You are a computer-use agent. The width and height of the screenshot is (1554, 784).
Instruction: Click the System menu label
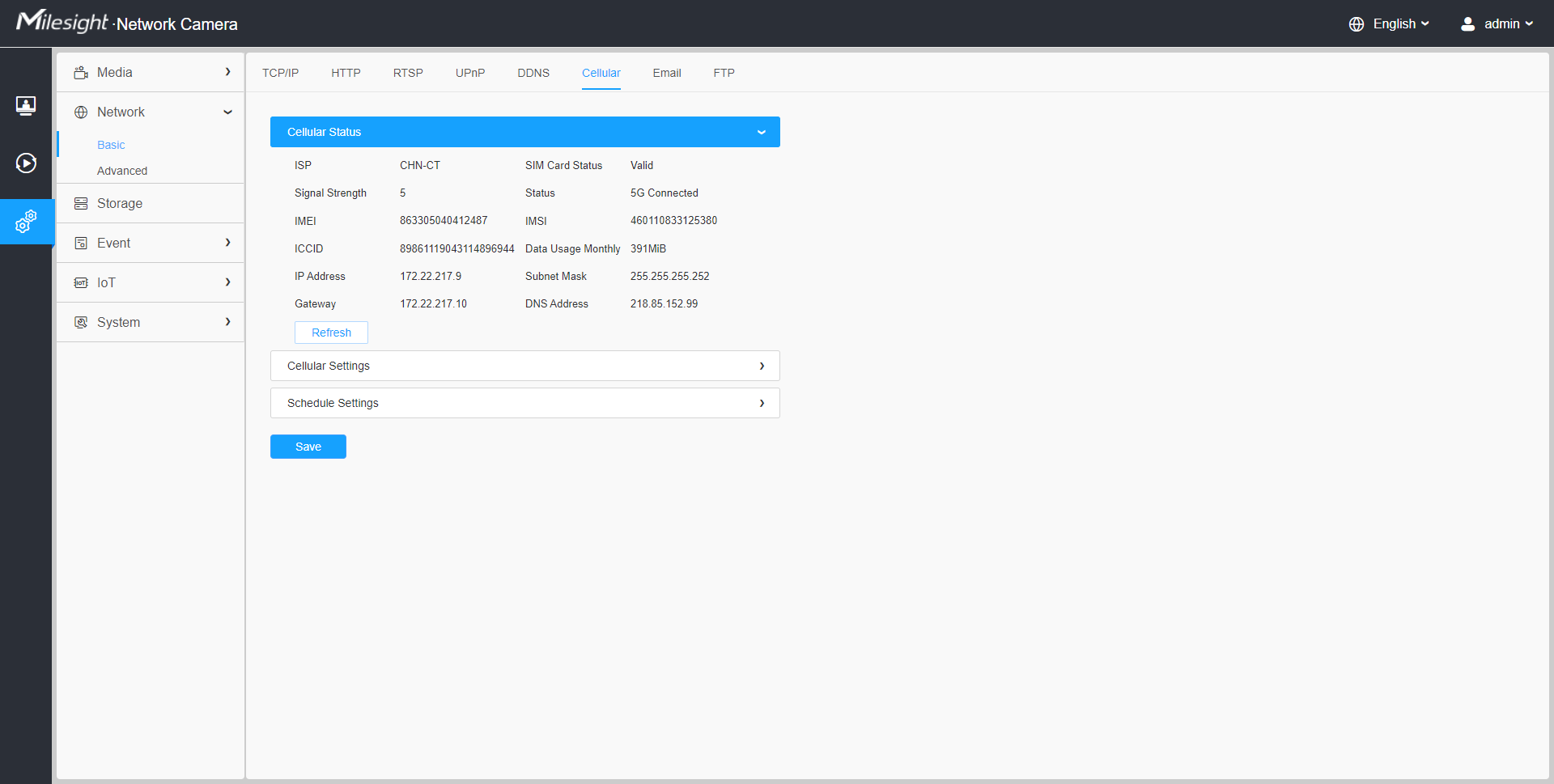(118, 323)
